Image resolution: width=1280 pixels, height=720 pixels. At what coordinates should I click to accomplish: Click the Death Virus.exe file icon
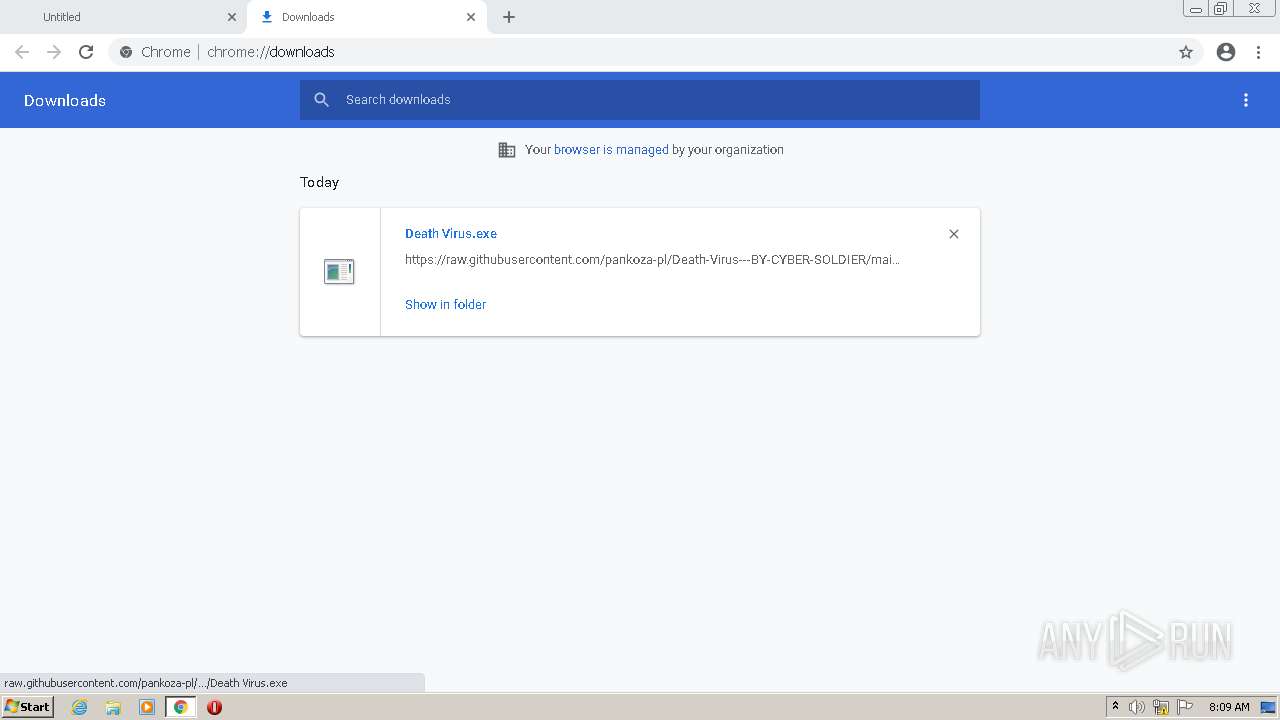(339, 271)
